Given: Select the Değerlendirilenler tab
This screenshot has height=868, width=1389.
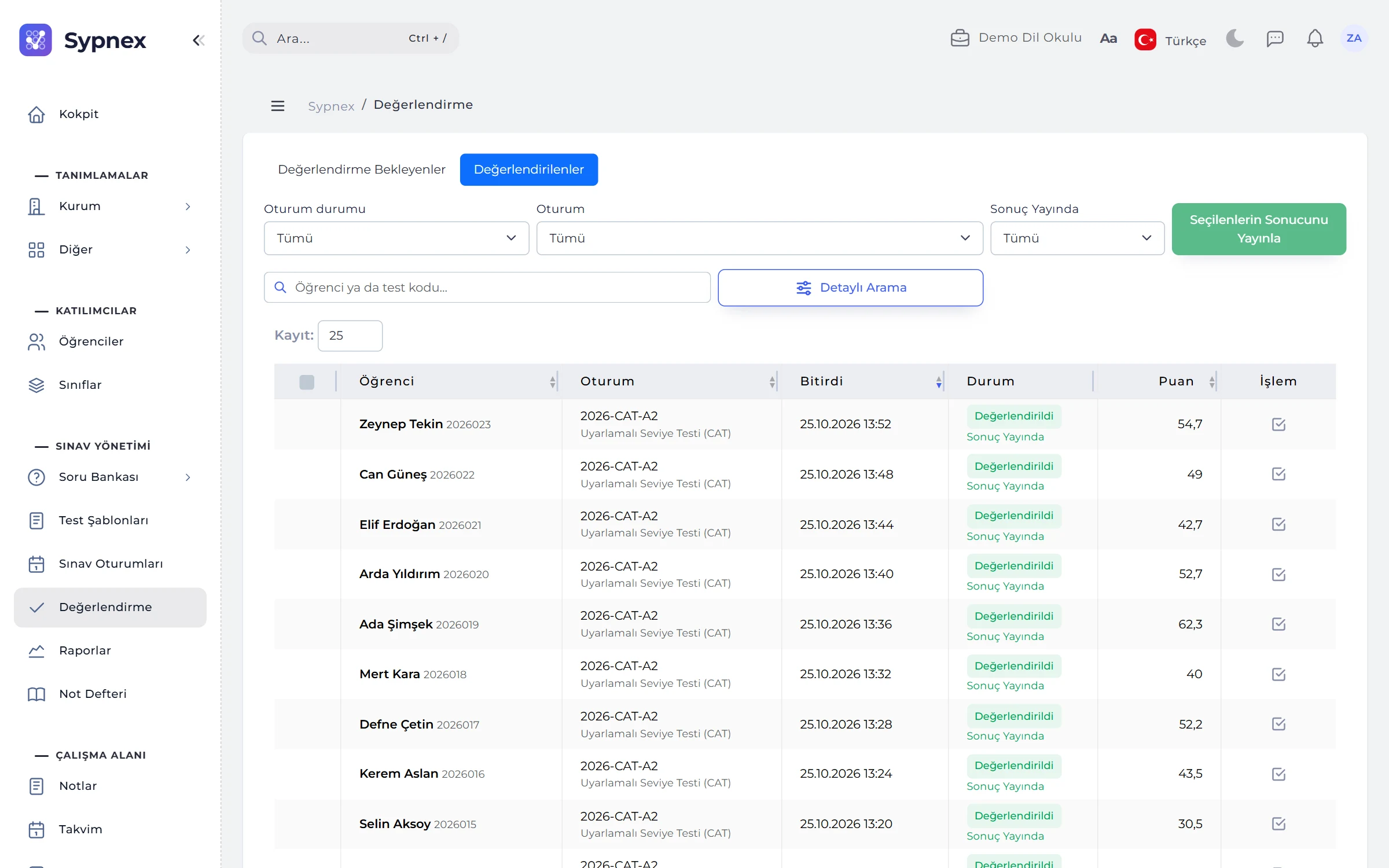Looking at the screenshot, I should click(x=528, y=170).
